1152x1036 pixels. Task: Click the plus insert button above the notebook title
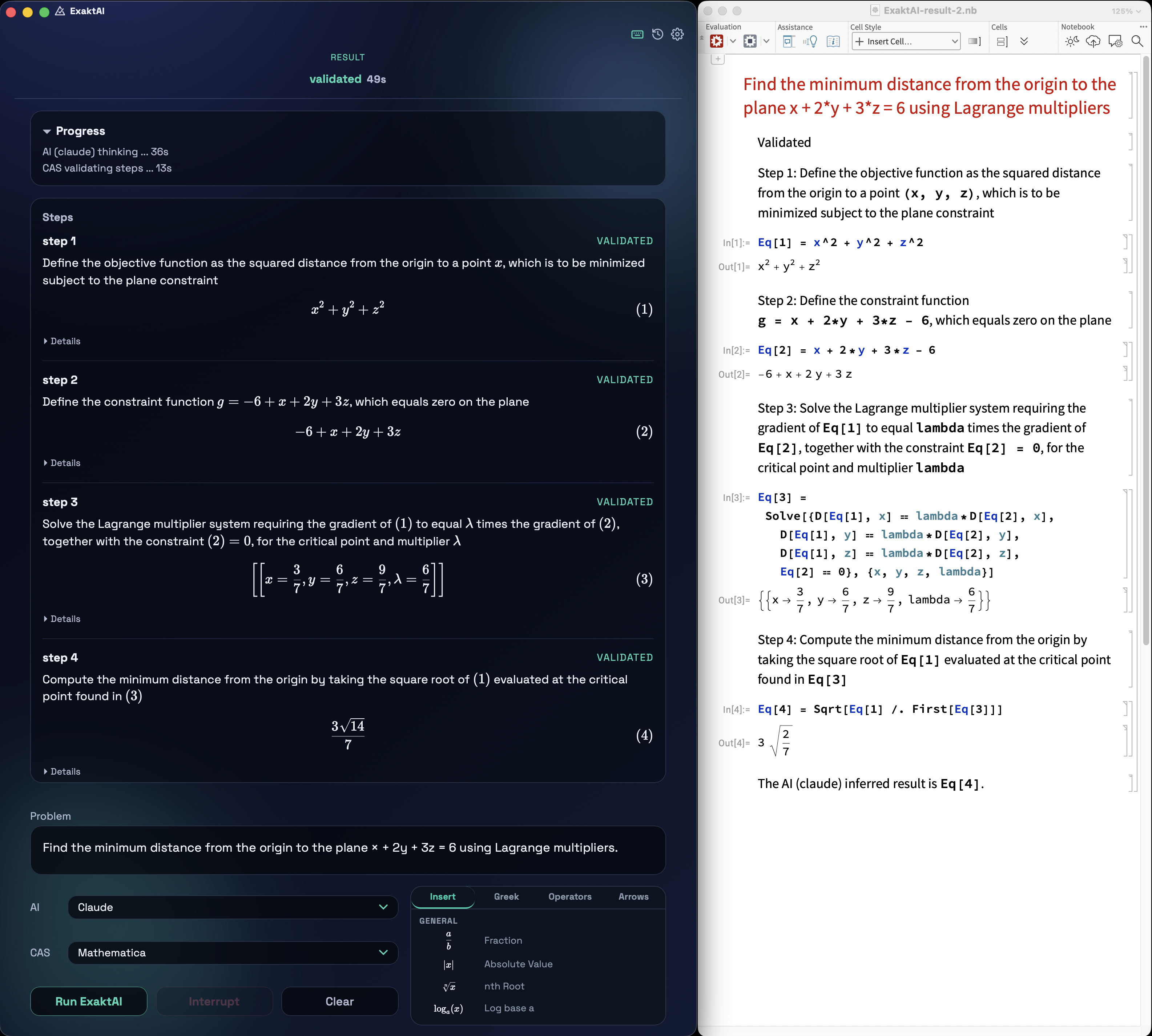[718, 59]
